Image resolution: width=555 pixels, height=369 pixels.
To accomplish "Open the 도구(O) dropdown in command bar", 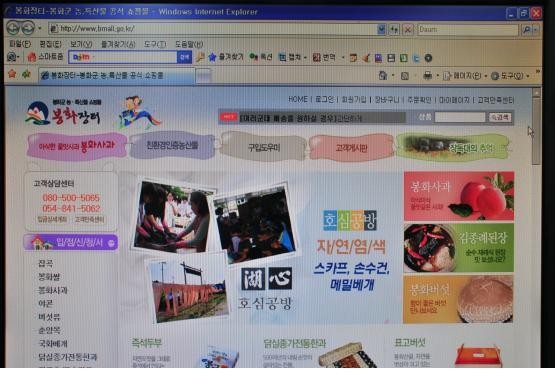I will [508, 76].
